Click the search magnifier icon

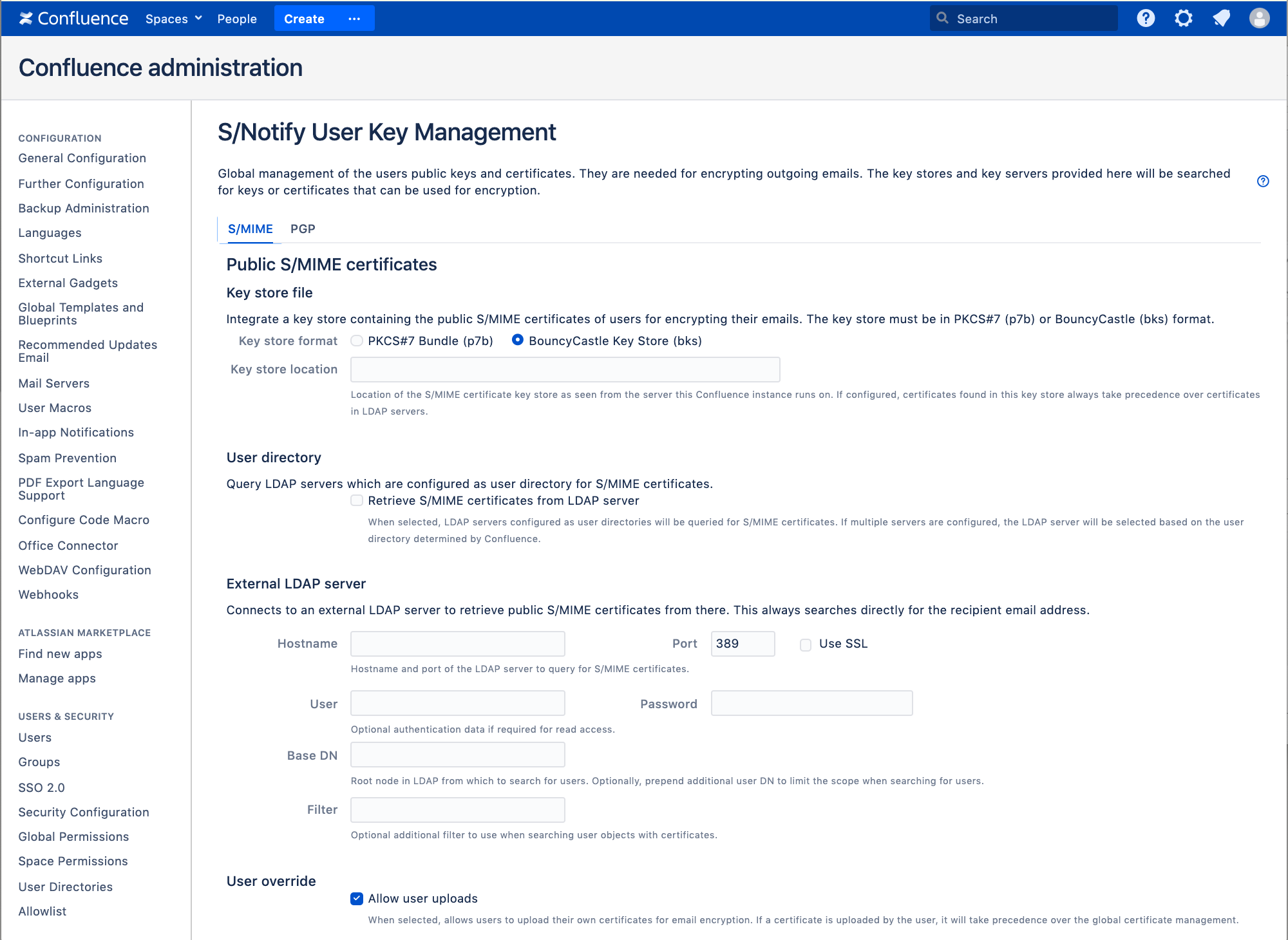pyautogui.click(x=943, y=18)
